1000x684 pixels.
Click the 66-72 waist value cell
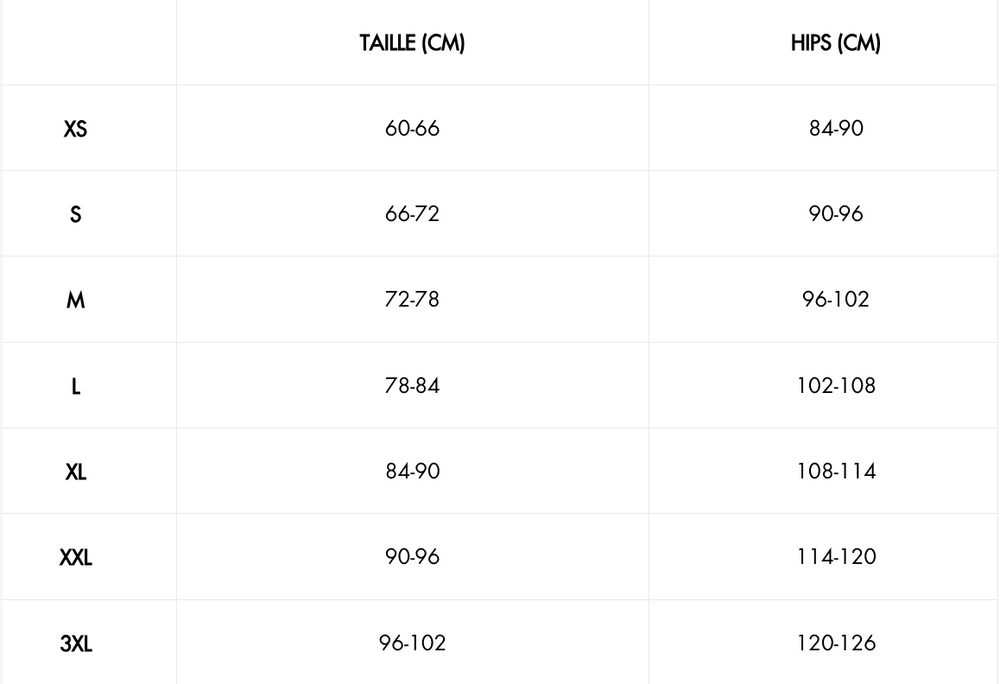(412, 214)
